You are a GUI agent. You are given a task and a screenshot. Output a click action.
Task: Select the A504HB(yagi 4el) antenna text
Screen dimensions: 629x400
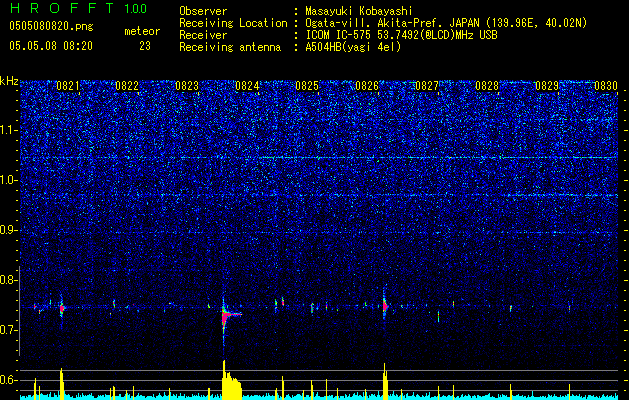(x=353, y=47)
